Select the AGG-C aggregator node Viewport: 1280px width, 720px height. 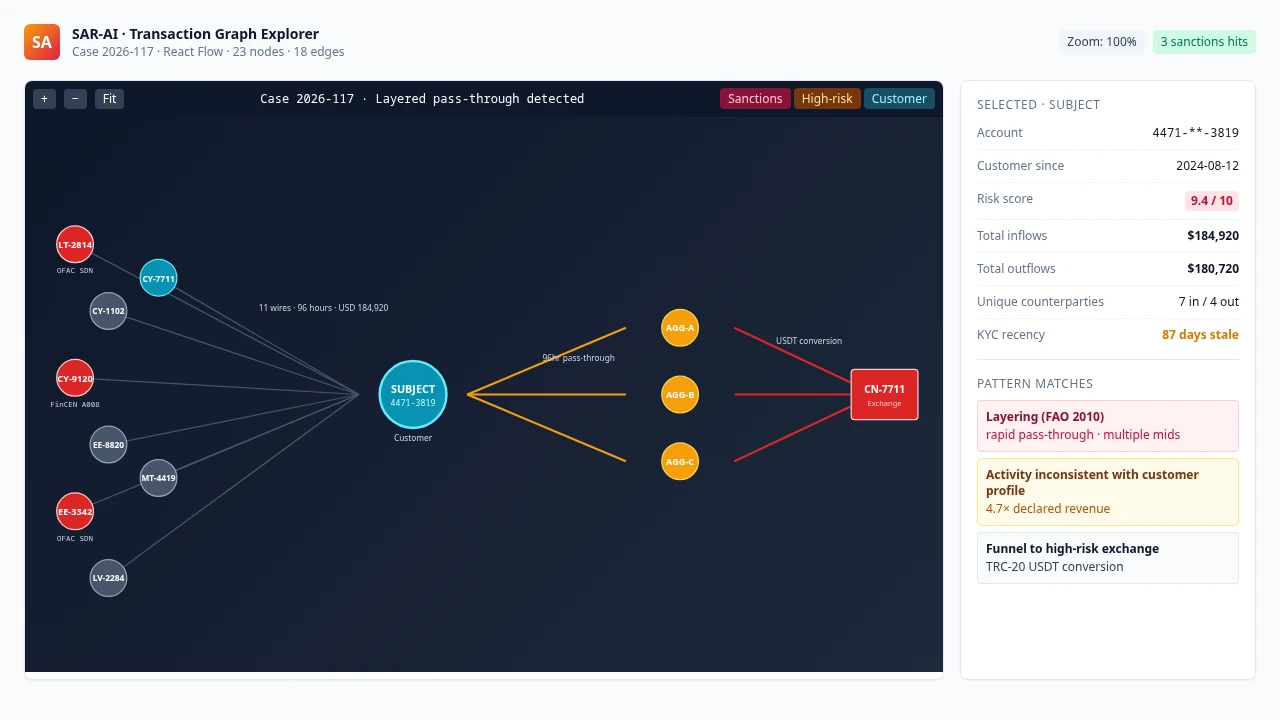click(x=680, y=462)
